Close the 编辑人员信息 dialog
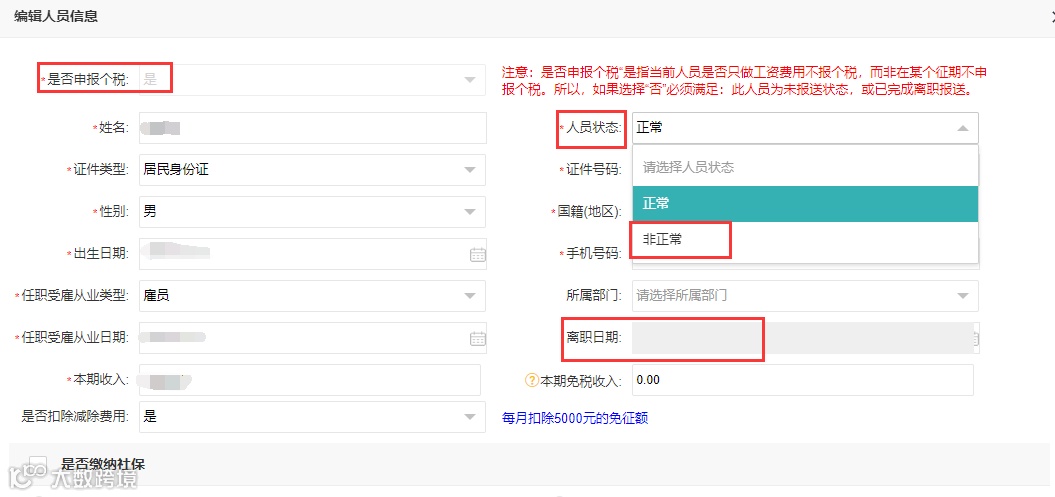1055x497 pixels. point(1048,16)
